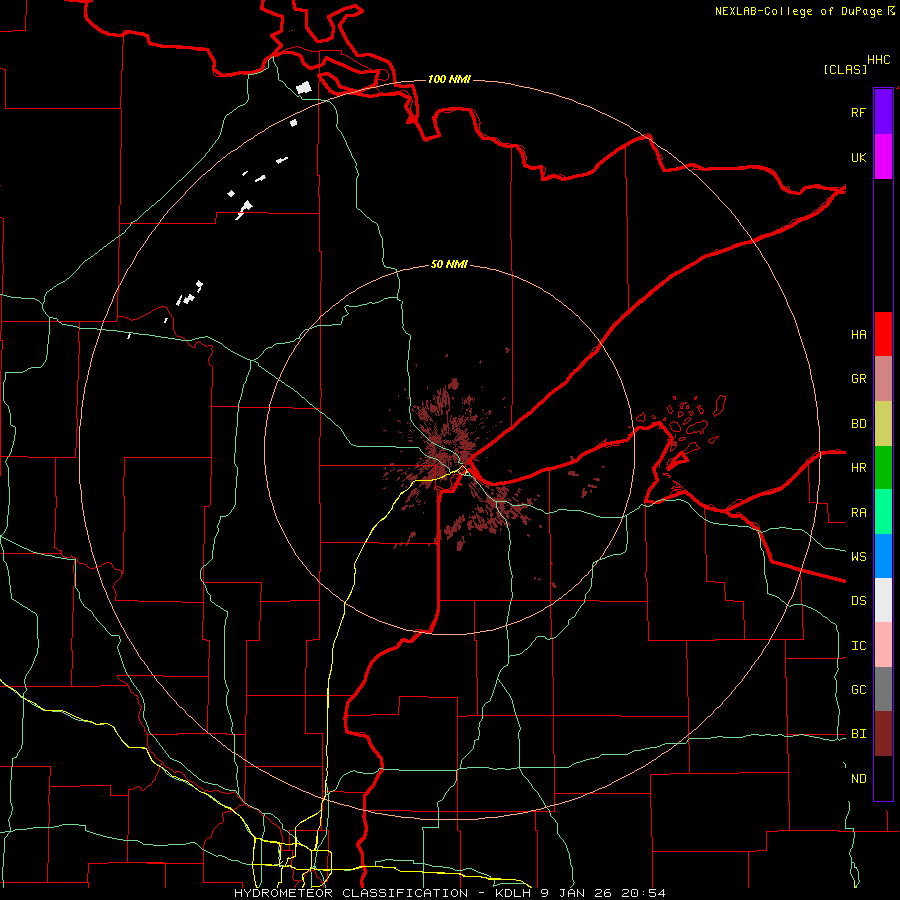Click the 100 NMI range ring label
Viewport: 900px width, 900px height.
pyautogui.click(x=449, y=79)
